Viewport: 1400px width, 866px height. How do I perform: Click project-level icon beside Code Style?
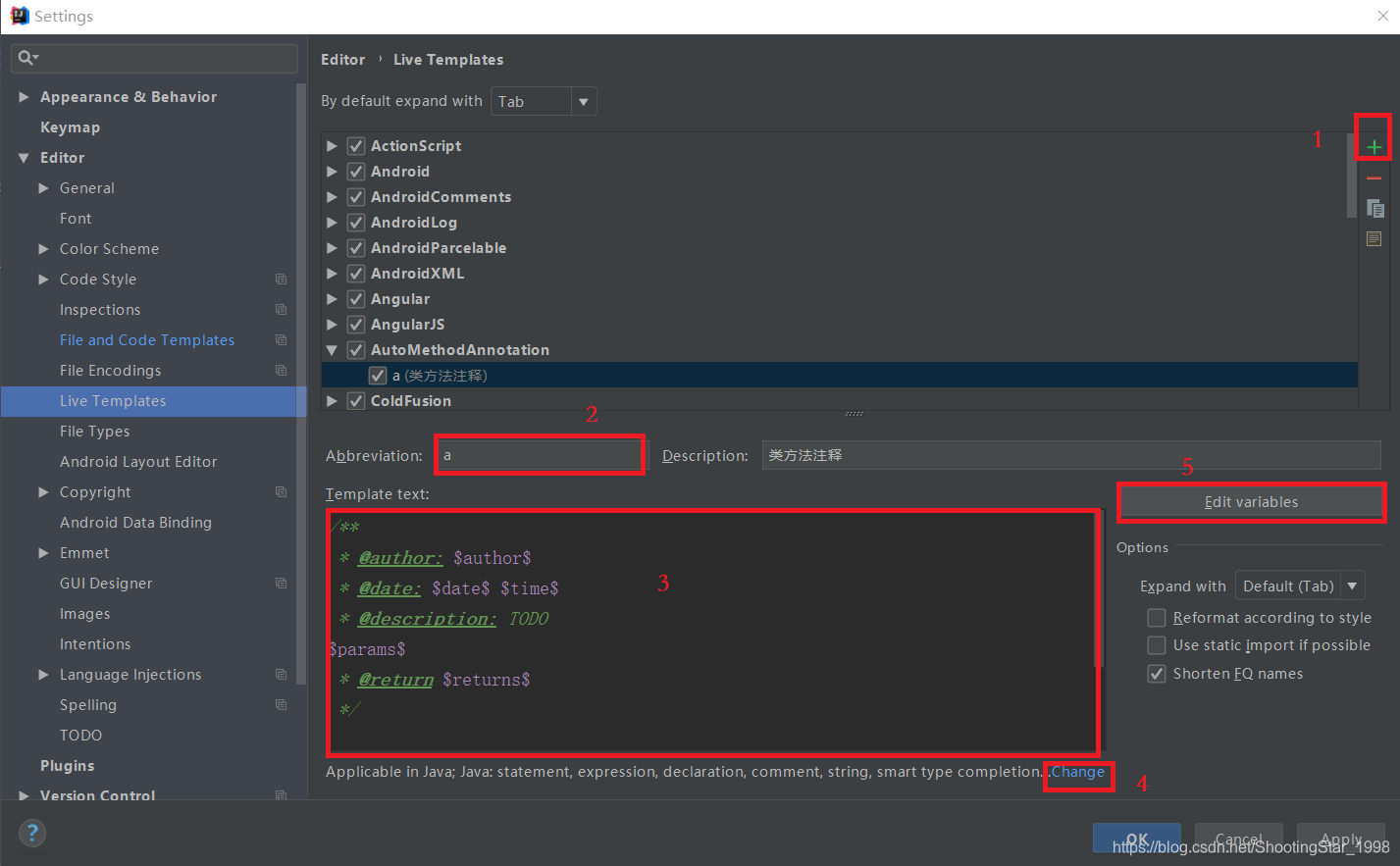coord(282,280)
